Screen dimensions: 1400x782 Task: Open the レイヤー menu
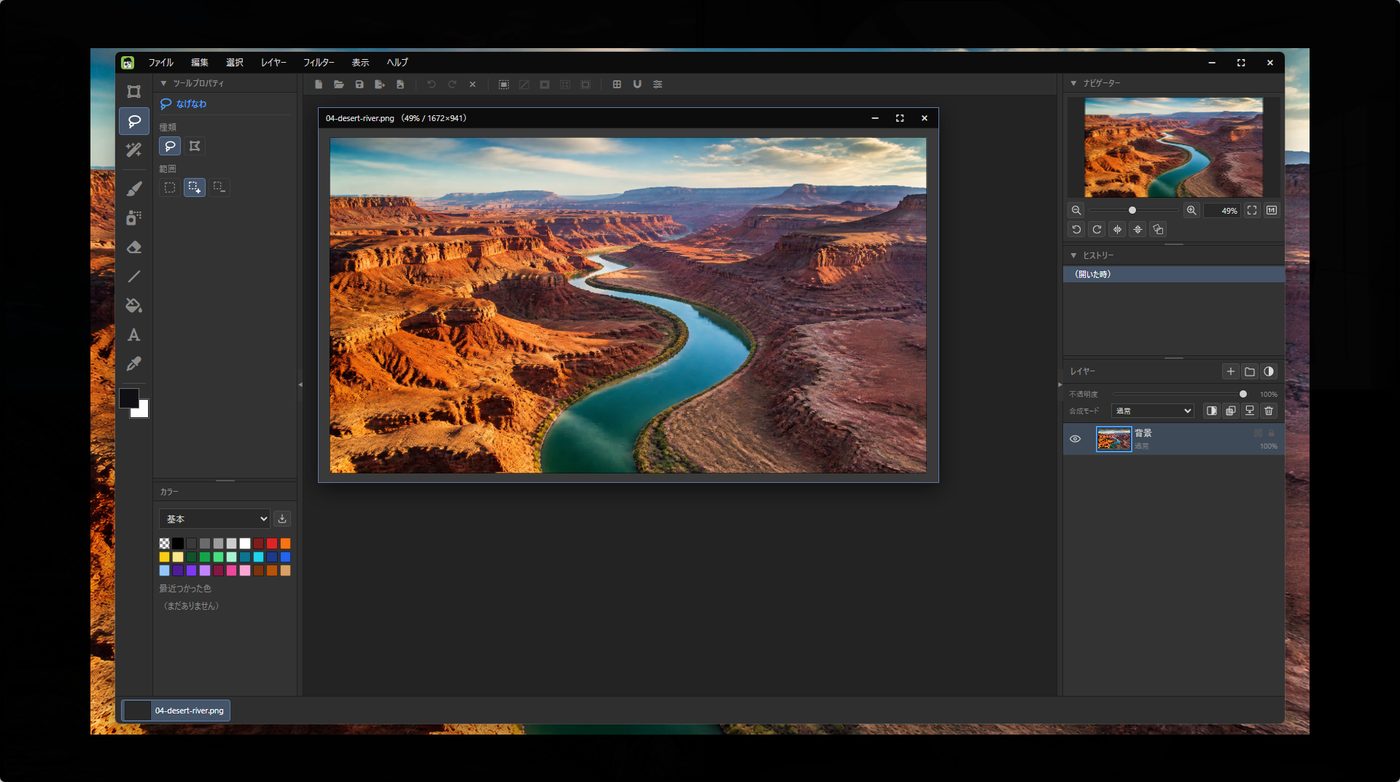(x=274, y=62)
